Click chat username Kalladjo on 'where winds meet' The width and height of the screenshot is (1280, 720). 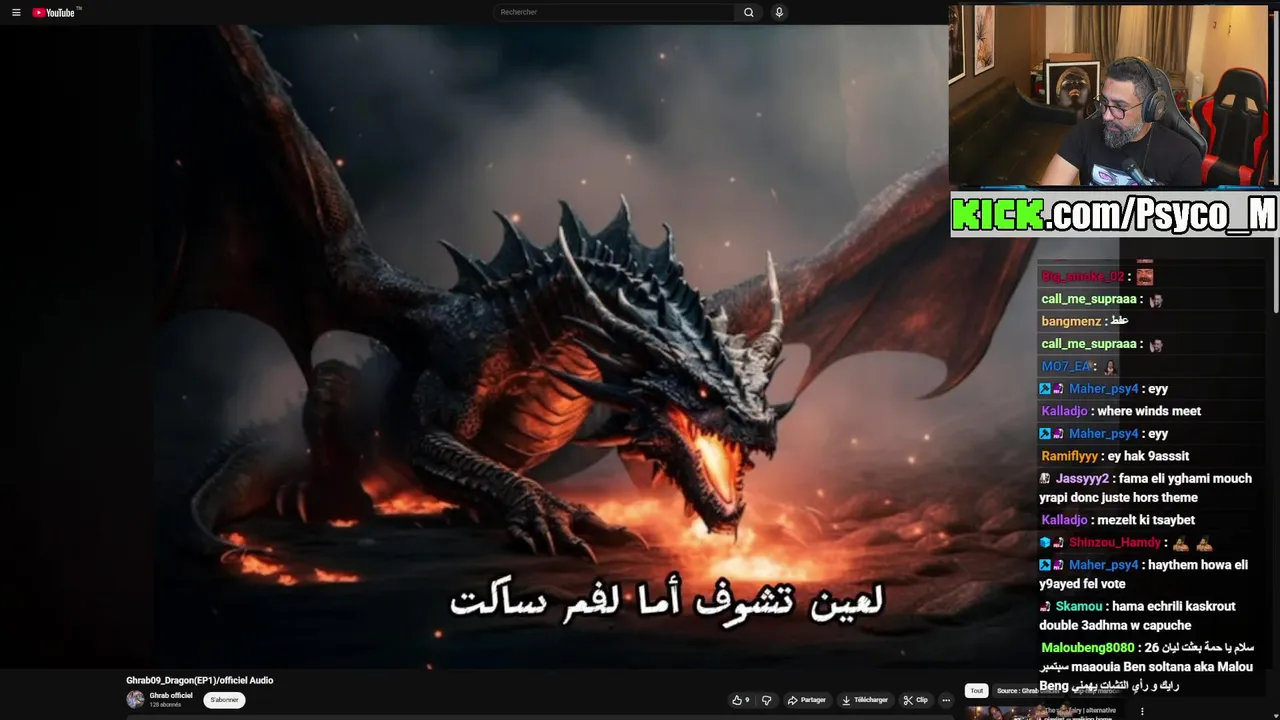[x=1064, y=411]
